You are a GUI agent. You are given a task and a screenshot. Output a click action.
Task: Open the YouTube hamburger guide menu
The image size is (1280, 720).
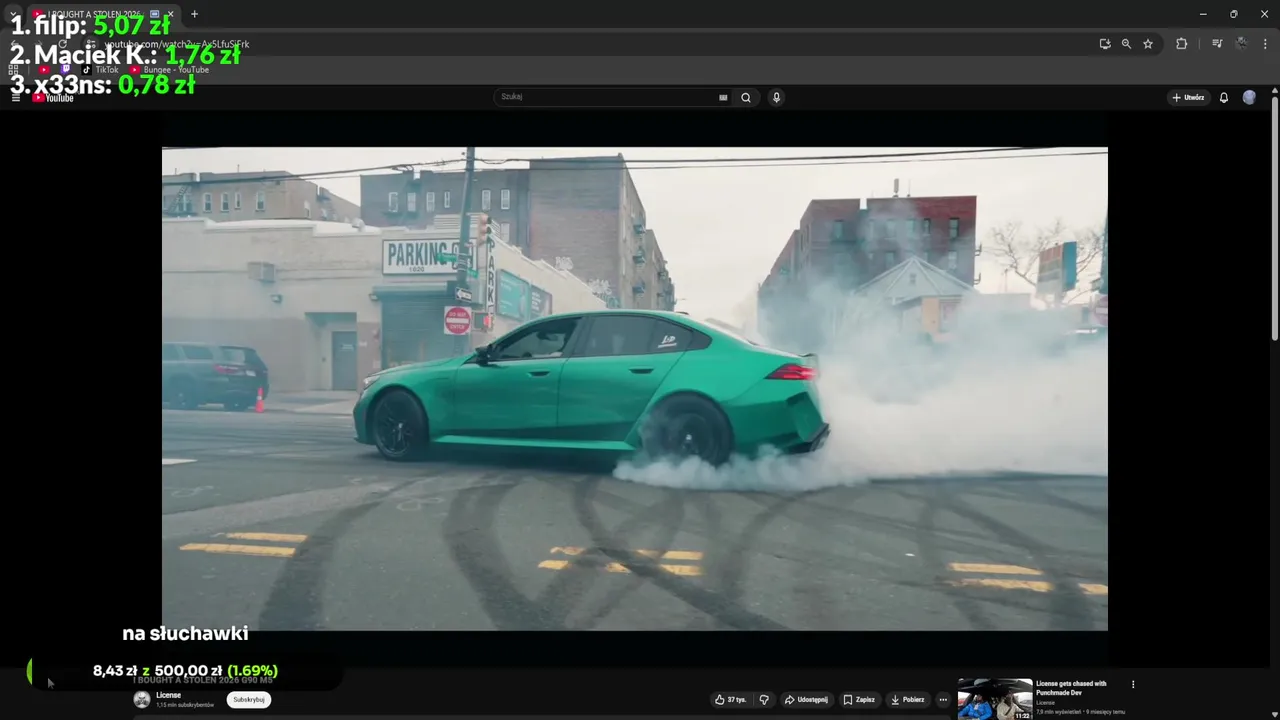pos(15,97)
